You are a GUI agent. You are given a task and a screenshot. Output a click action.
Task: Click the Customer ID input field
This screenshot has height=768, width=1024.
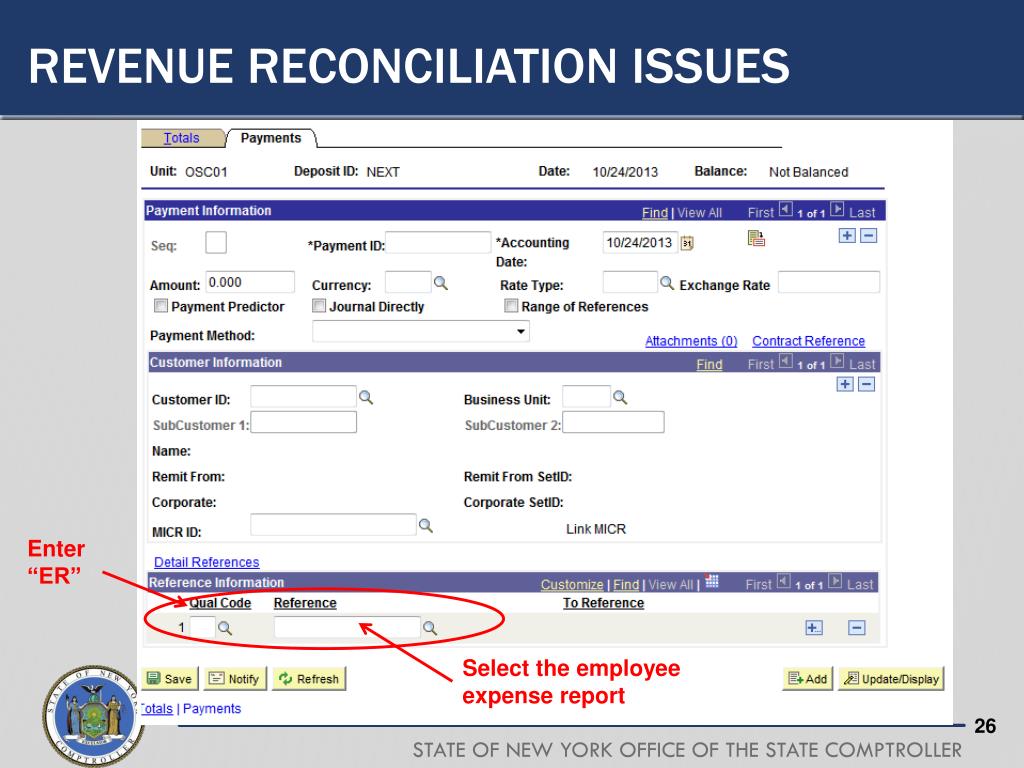[x=303, y=396]
